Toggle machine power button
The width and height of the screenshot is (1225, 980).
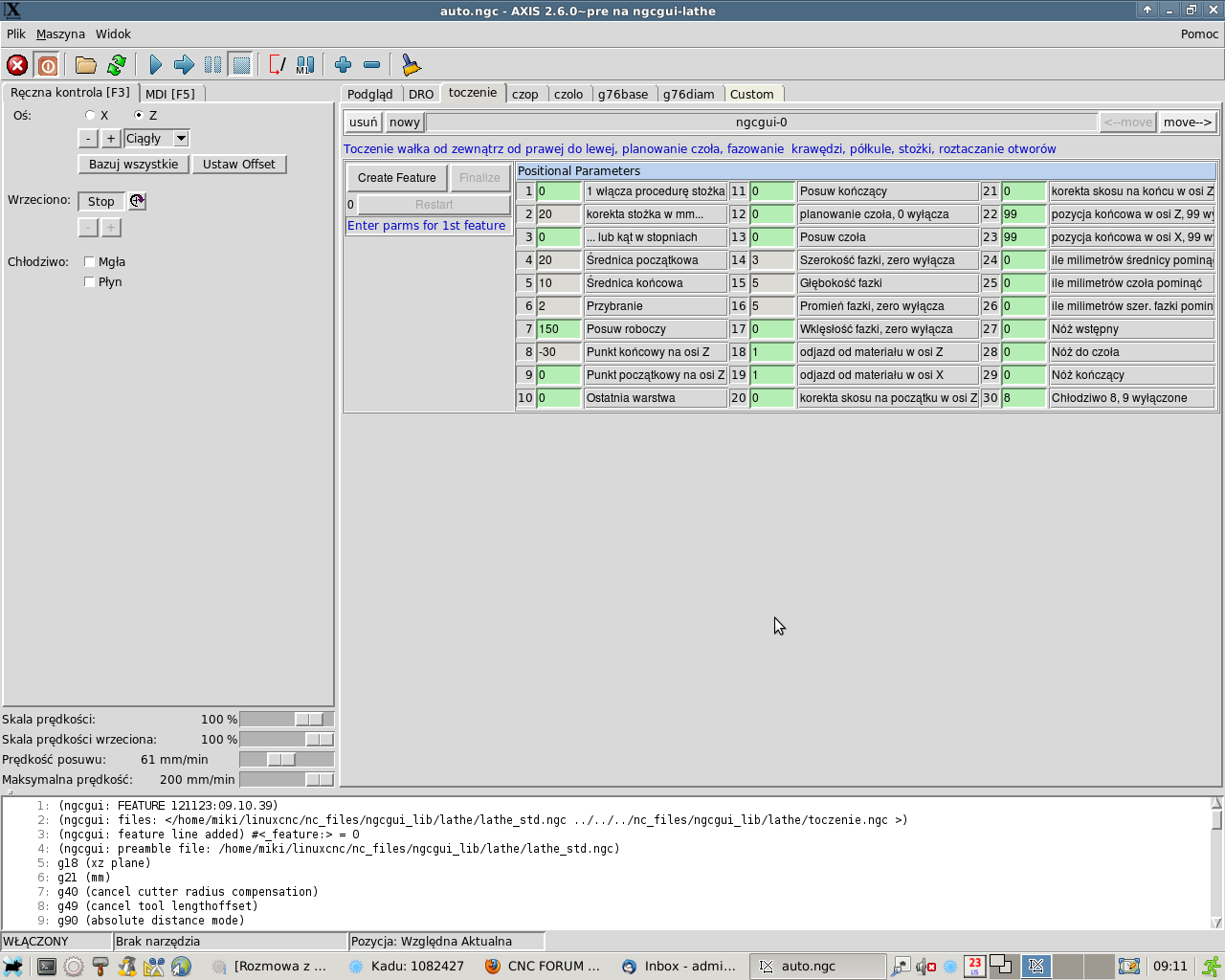[47, 65]
